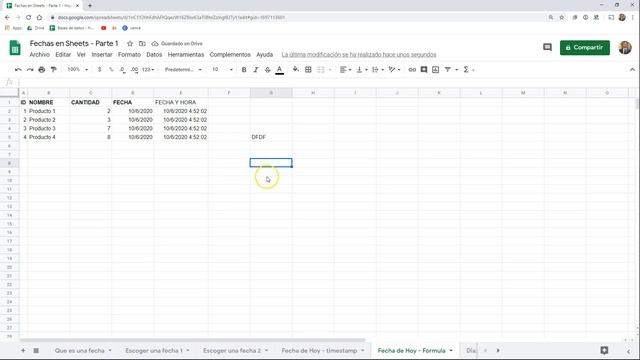Open the Formato menu
The height and width of the screenshot is (360, 640).
pos(129,55)
